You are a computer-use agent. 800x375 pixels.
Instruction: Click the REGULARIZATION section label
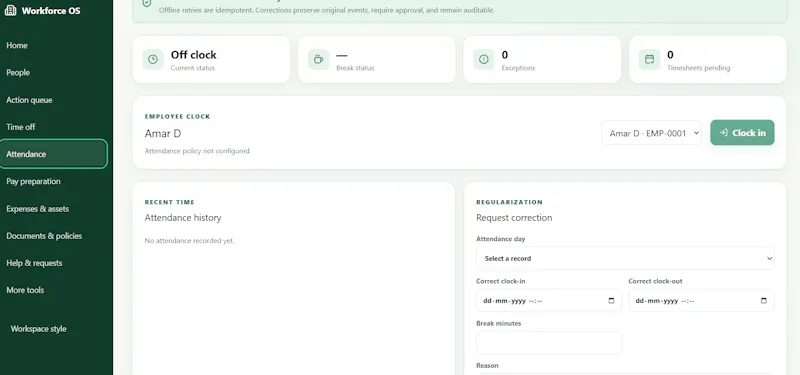(509, 202)
